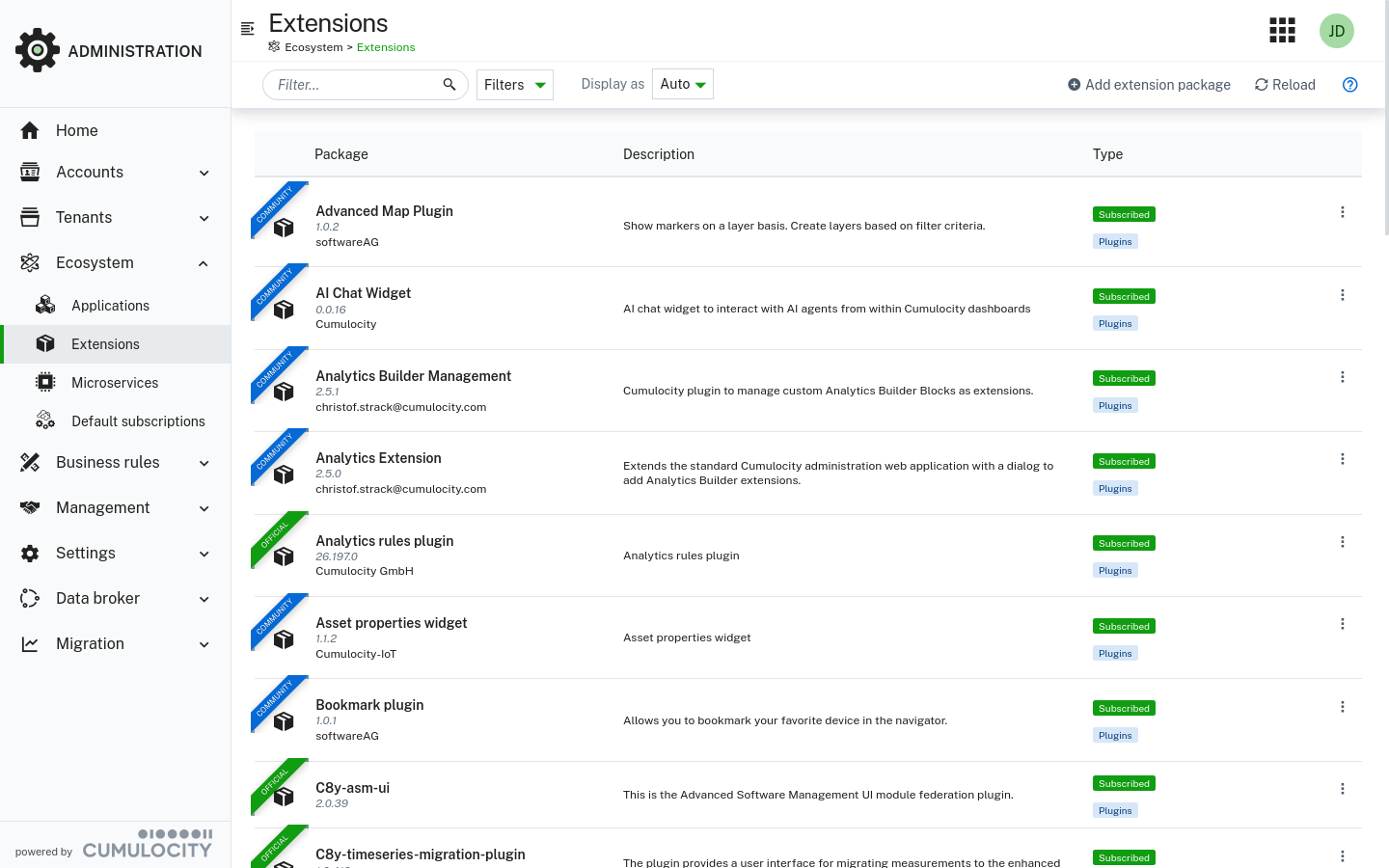The width and height of the screenshot is (1389, 868).
Task: Toggle the navigator collapse icon beside title
Action: pyautogui.click(x=248, y=29)
